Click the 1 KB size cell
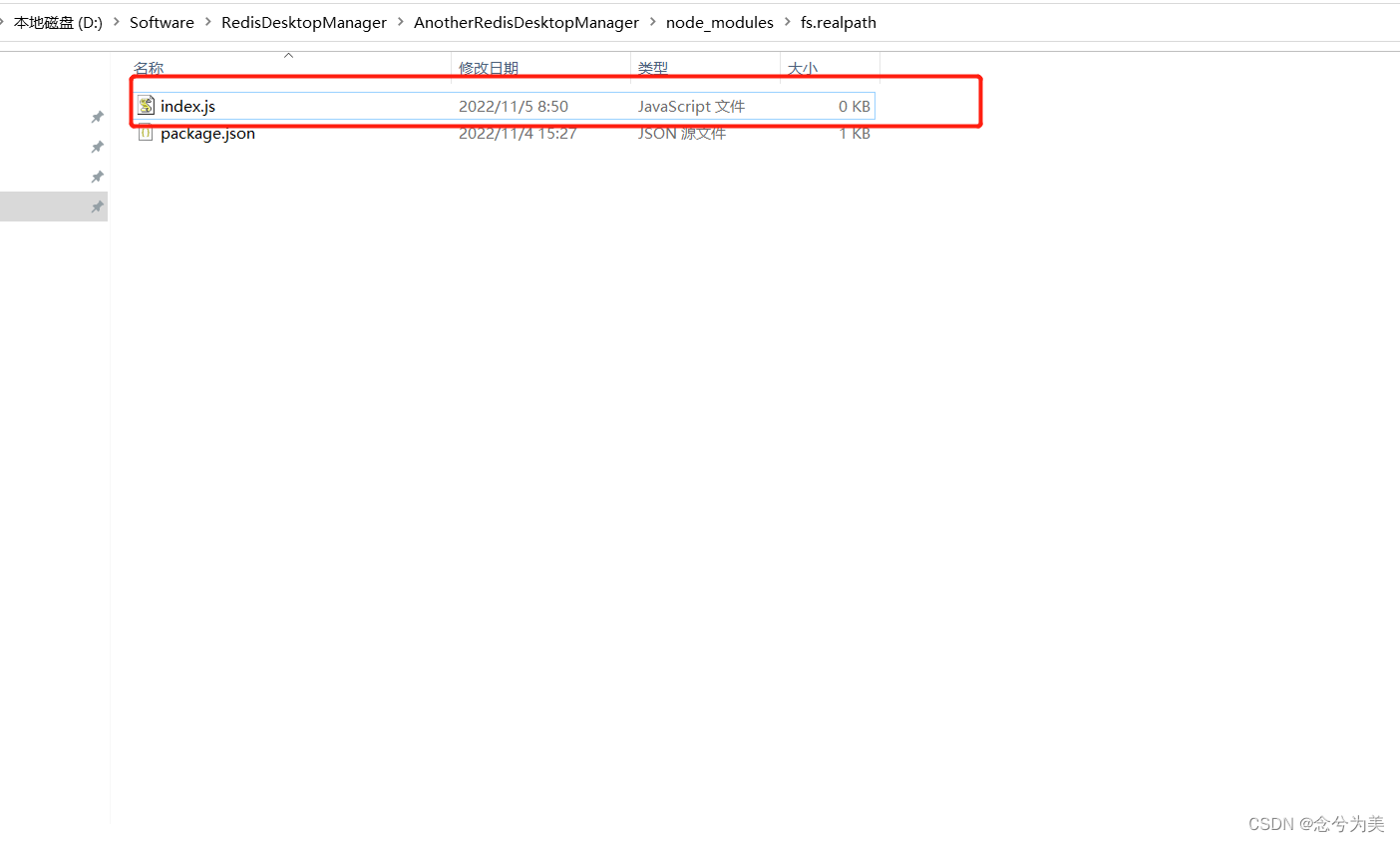 pyautogui.click(x=855, y=134)
